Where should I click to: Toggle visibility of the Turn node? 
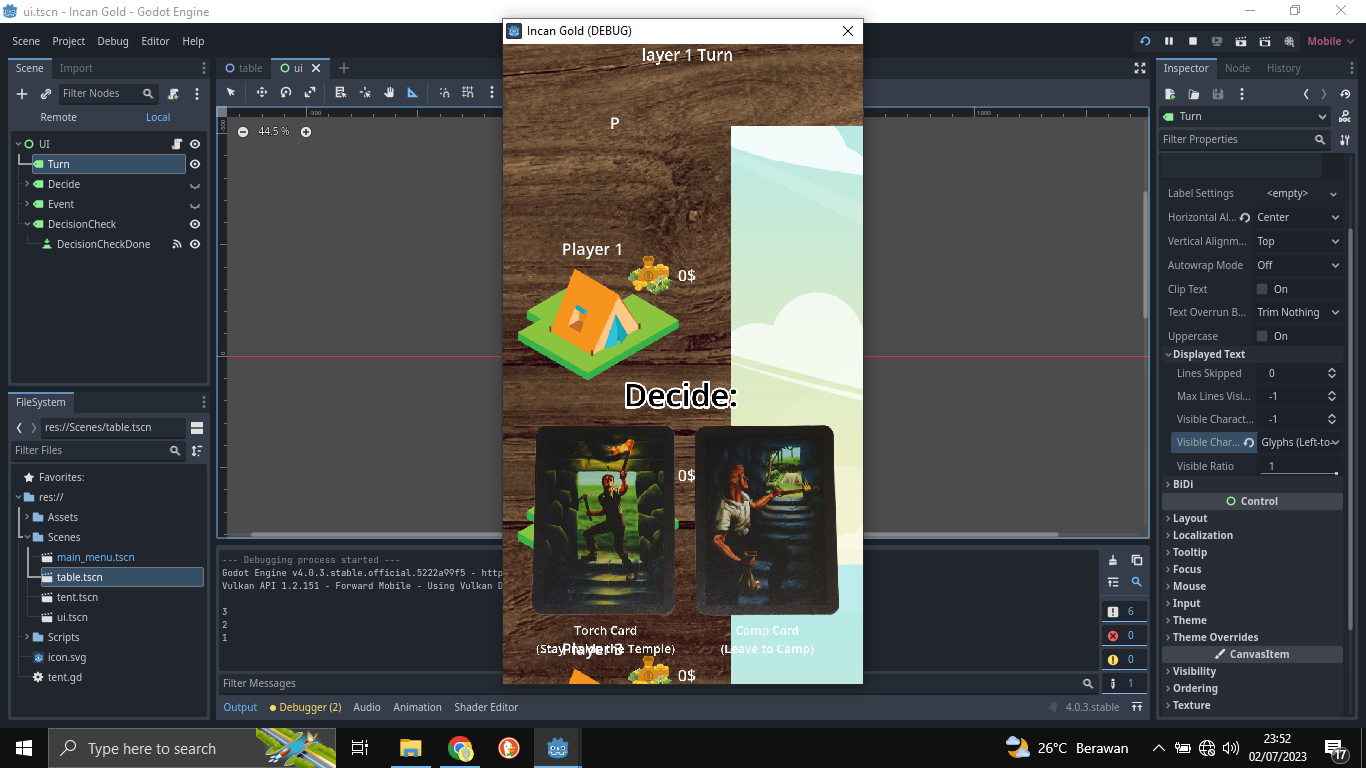pos(194,164)
